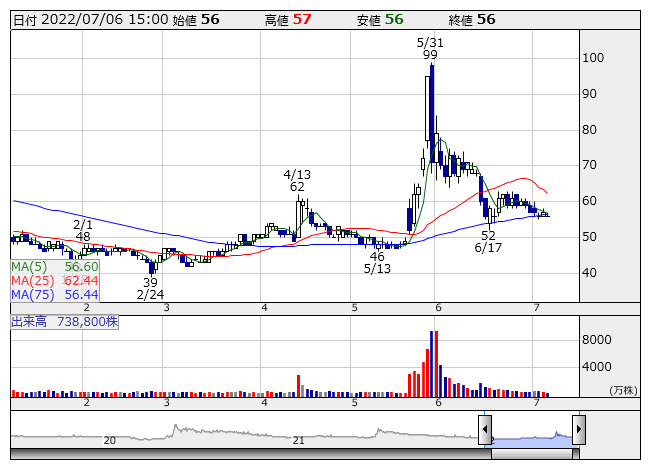Screen dimensions: 653x470
Task: Click the right range handle arrow
Action: pyautogui.click(x=578, y=429)
